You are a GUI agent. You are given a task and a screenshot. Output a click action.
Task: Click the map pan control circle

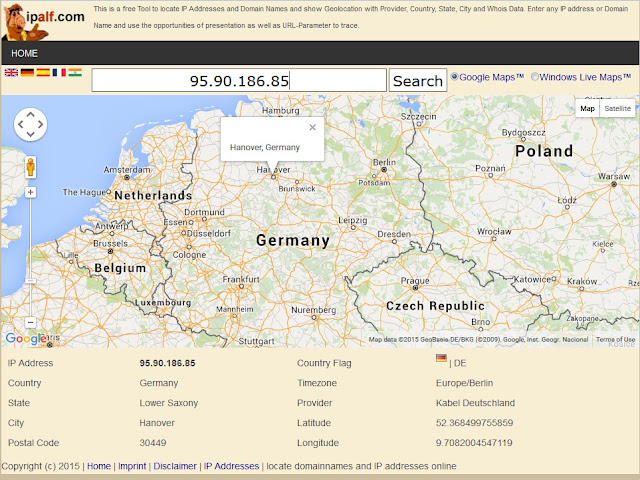(x=31, y=124)
